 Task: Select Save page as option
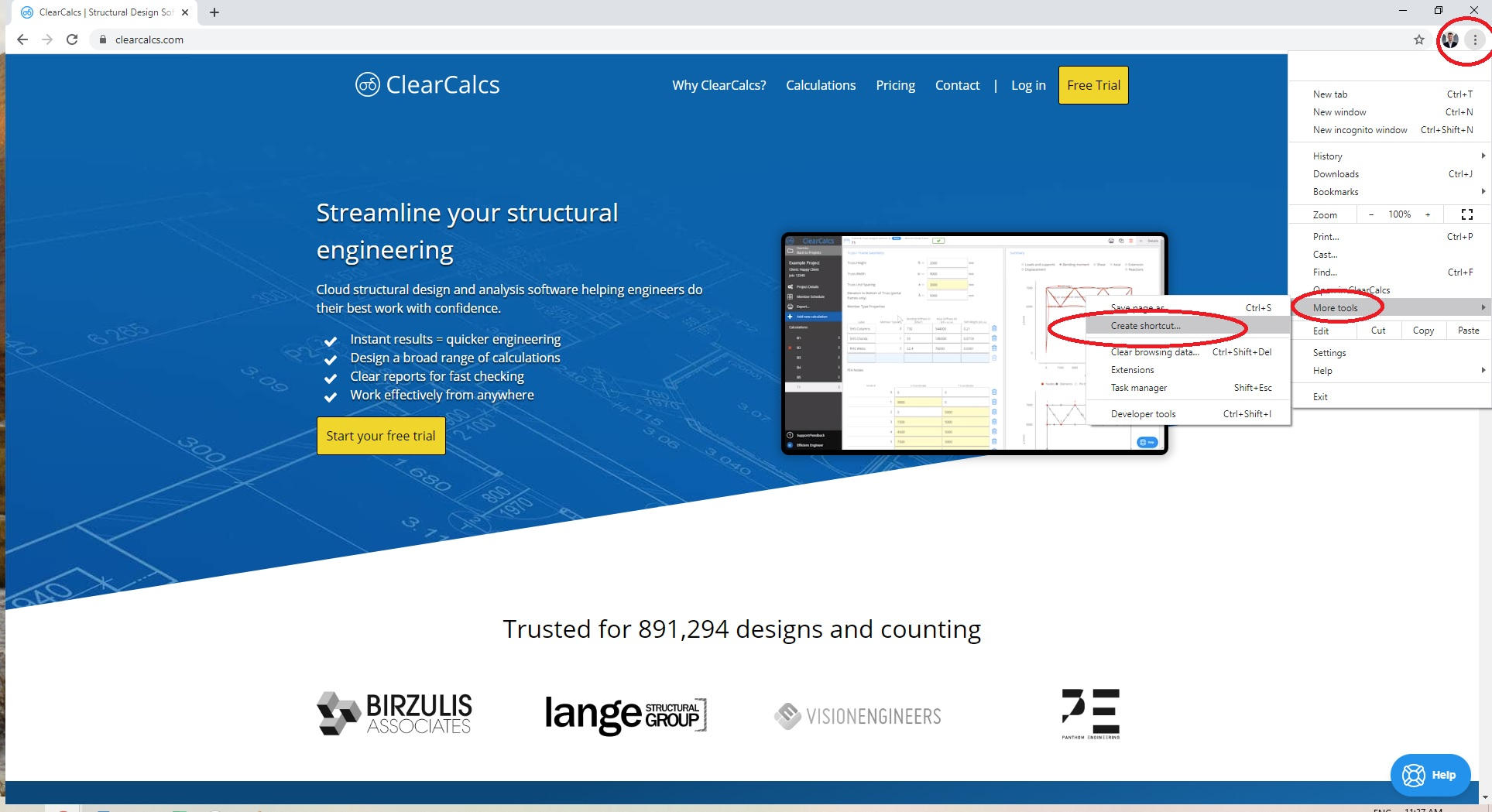[x=1188, y=307]
